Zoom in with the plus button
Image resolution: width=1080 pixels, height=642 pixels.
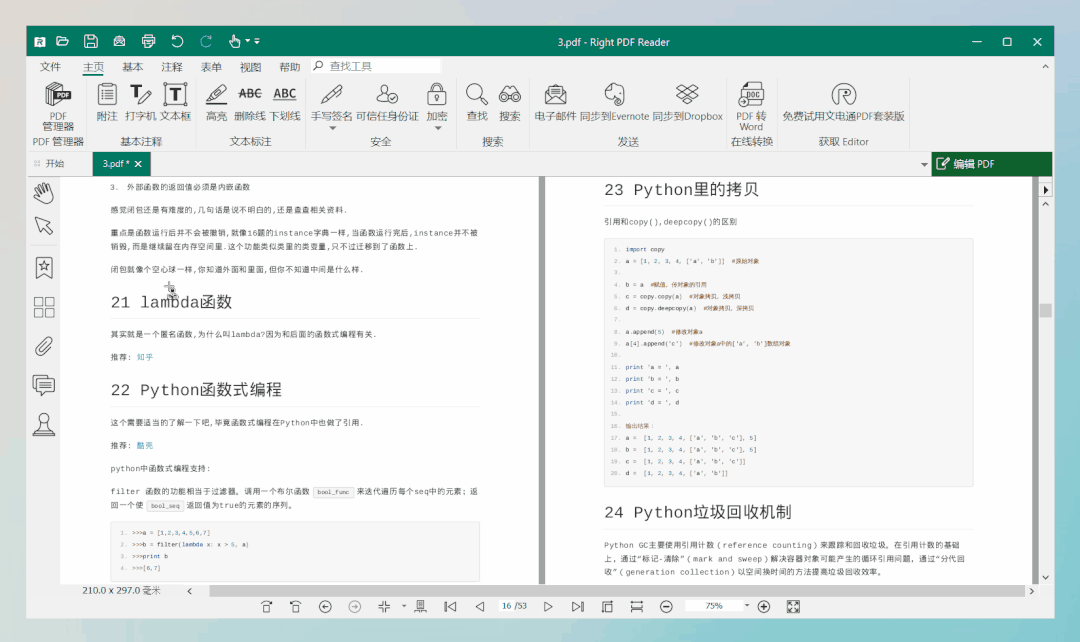pos(764,607)
